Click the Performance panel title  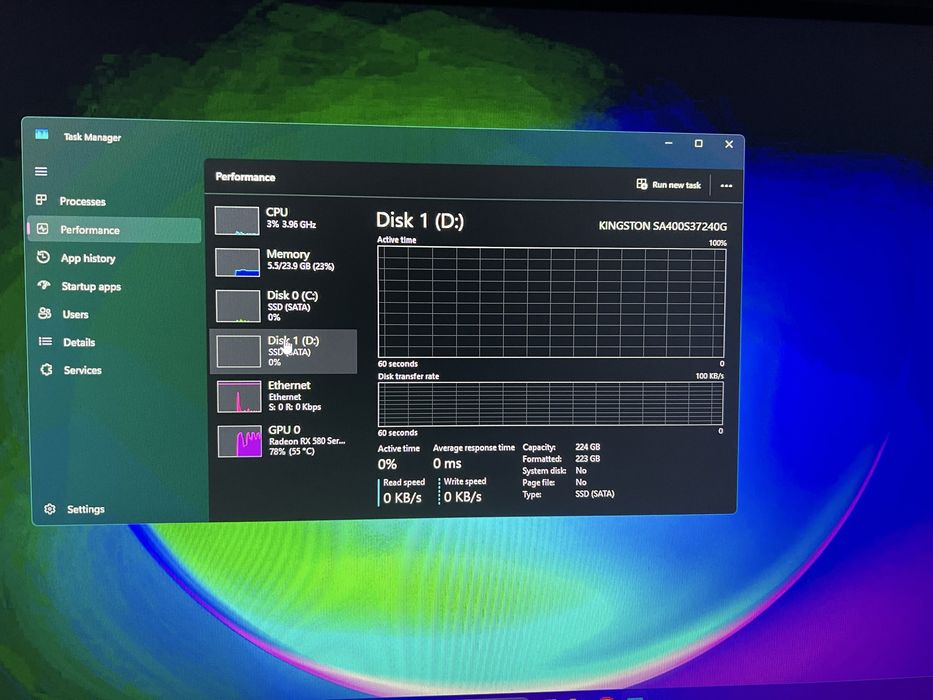(245, 177)
